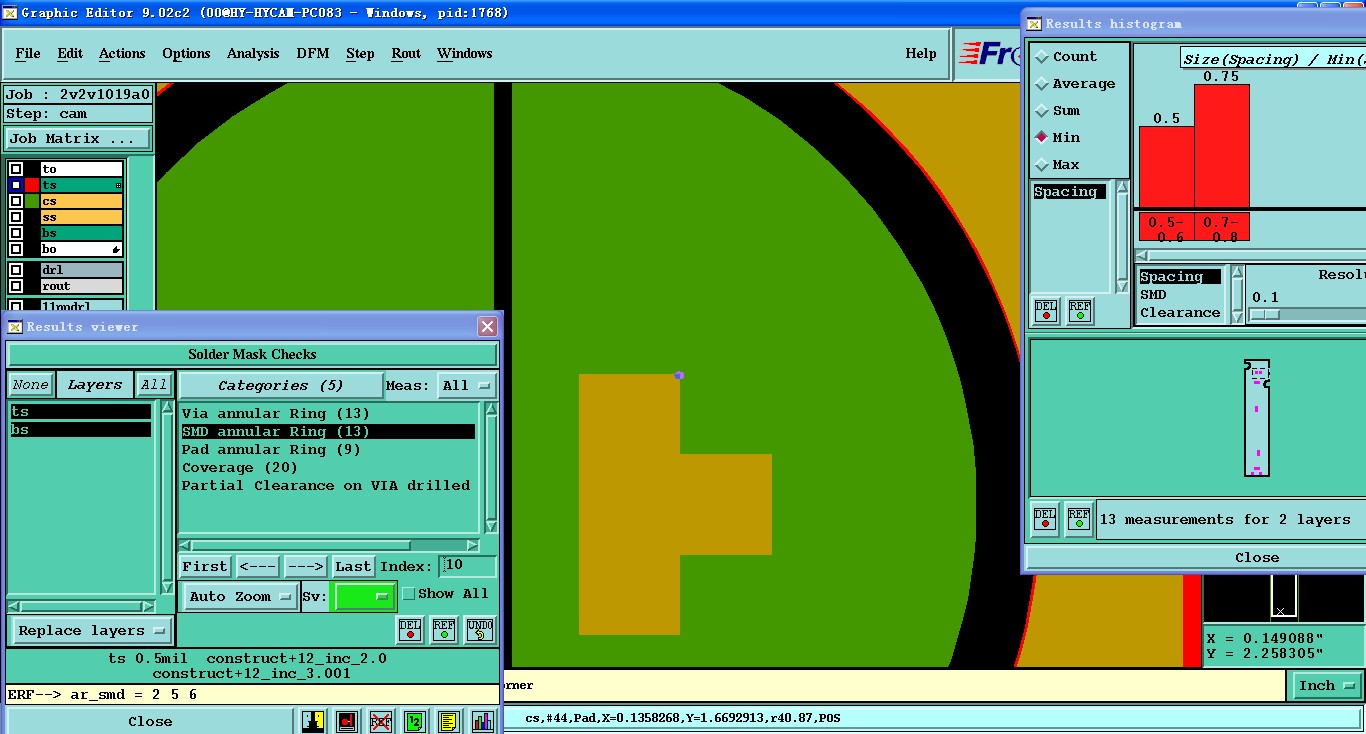Click REF icon in upper histogram panel

click(1080, 311)
